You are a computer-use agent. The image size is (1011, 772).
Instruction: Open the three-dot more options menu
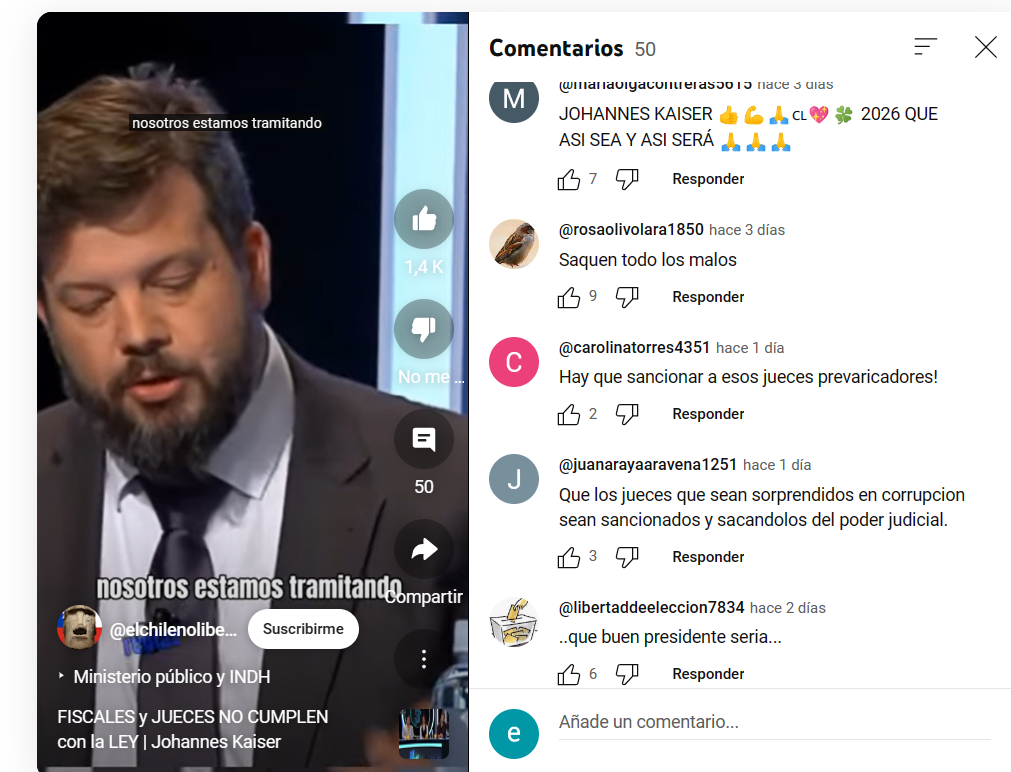(424, 659)
